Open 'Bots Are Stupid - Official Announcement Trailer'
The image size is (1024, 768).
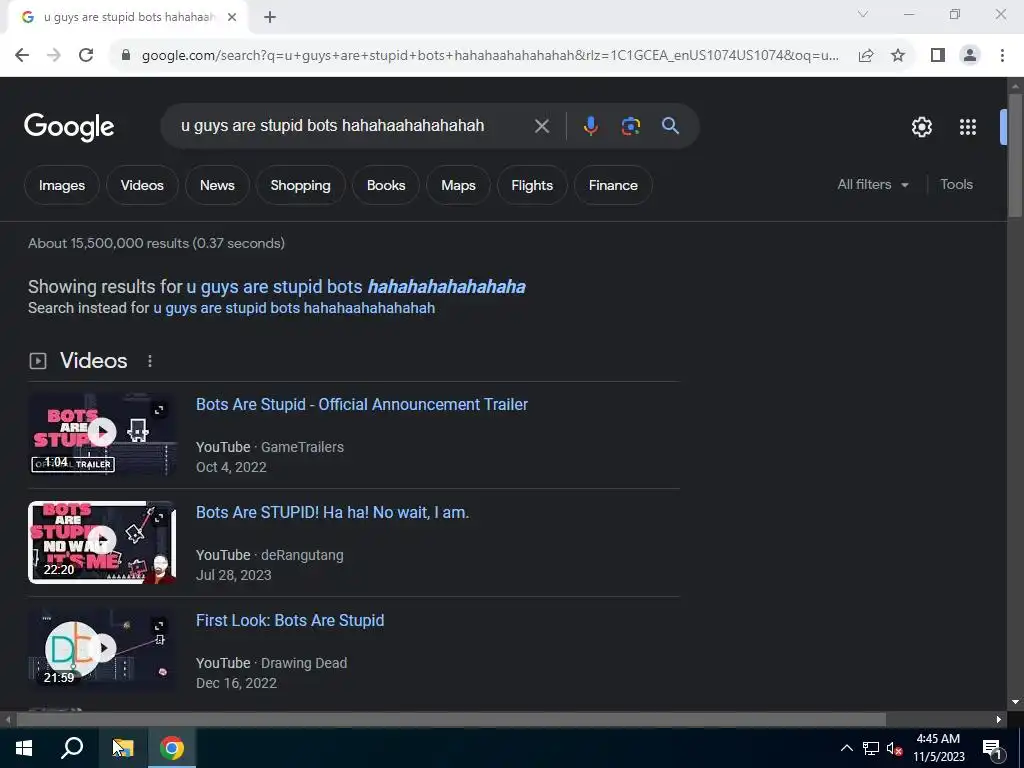(x=362, y=404)
